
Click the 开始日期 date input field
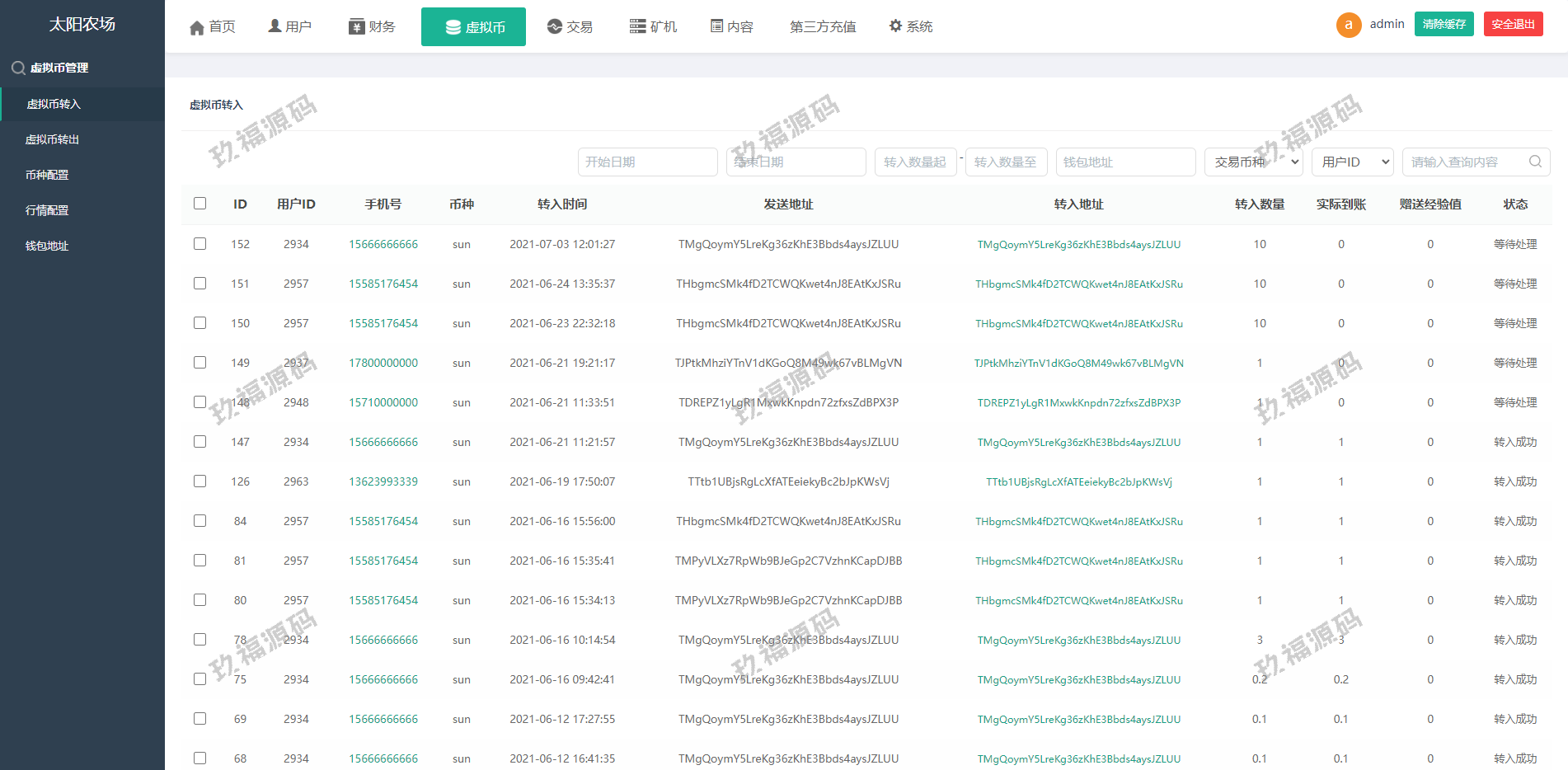click(x=647, y=162)
